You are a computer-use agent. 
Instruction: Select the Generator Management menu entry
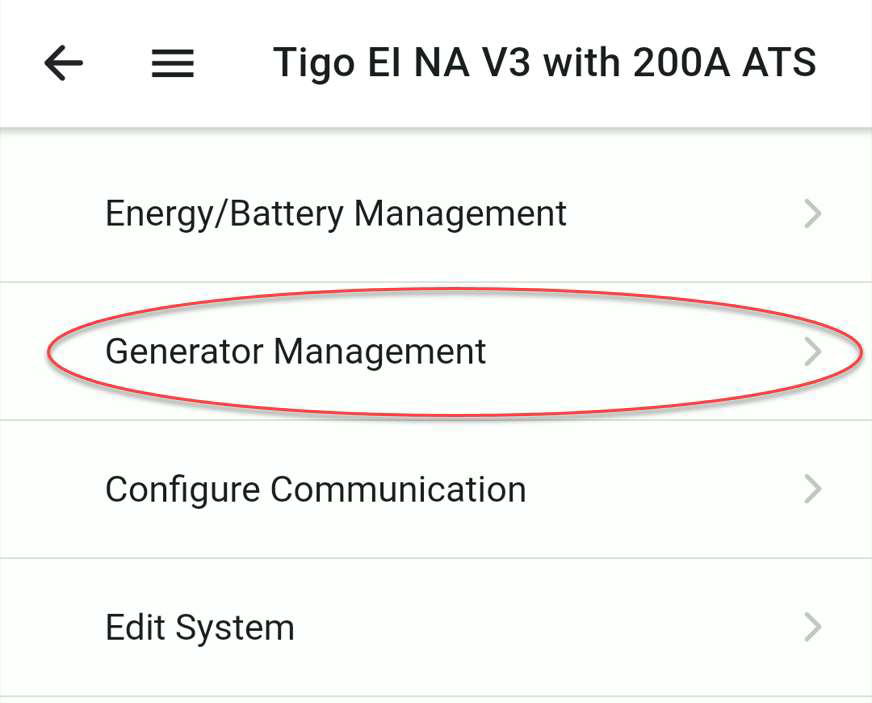pyautogui.click(x=436, y=352)
